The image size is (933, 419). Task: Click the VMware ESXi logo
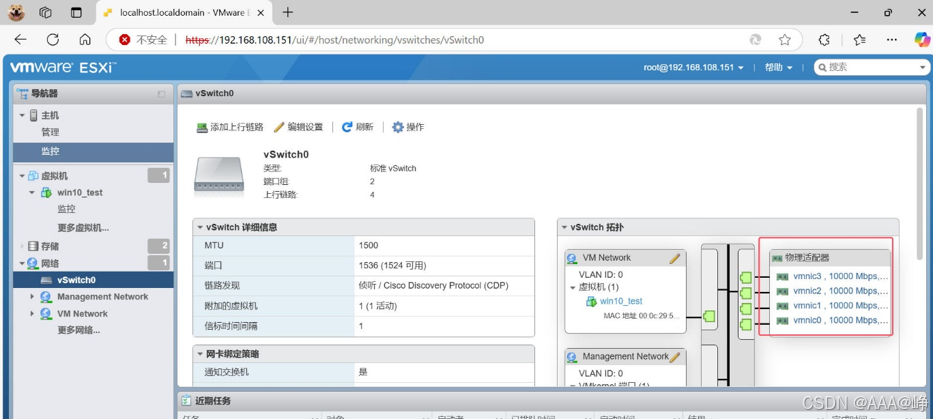[x=63, y=67]
